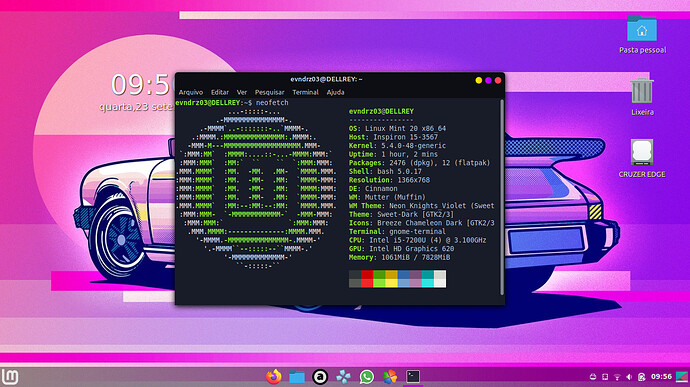This screenshot has height=387, width=690.
Task: Click the neofetch command prompt line
Action: click(x=232, y=103)
